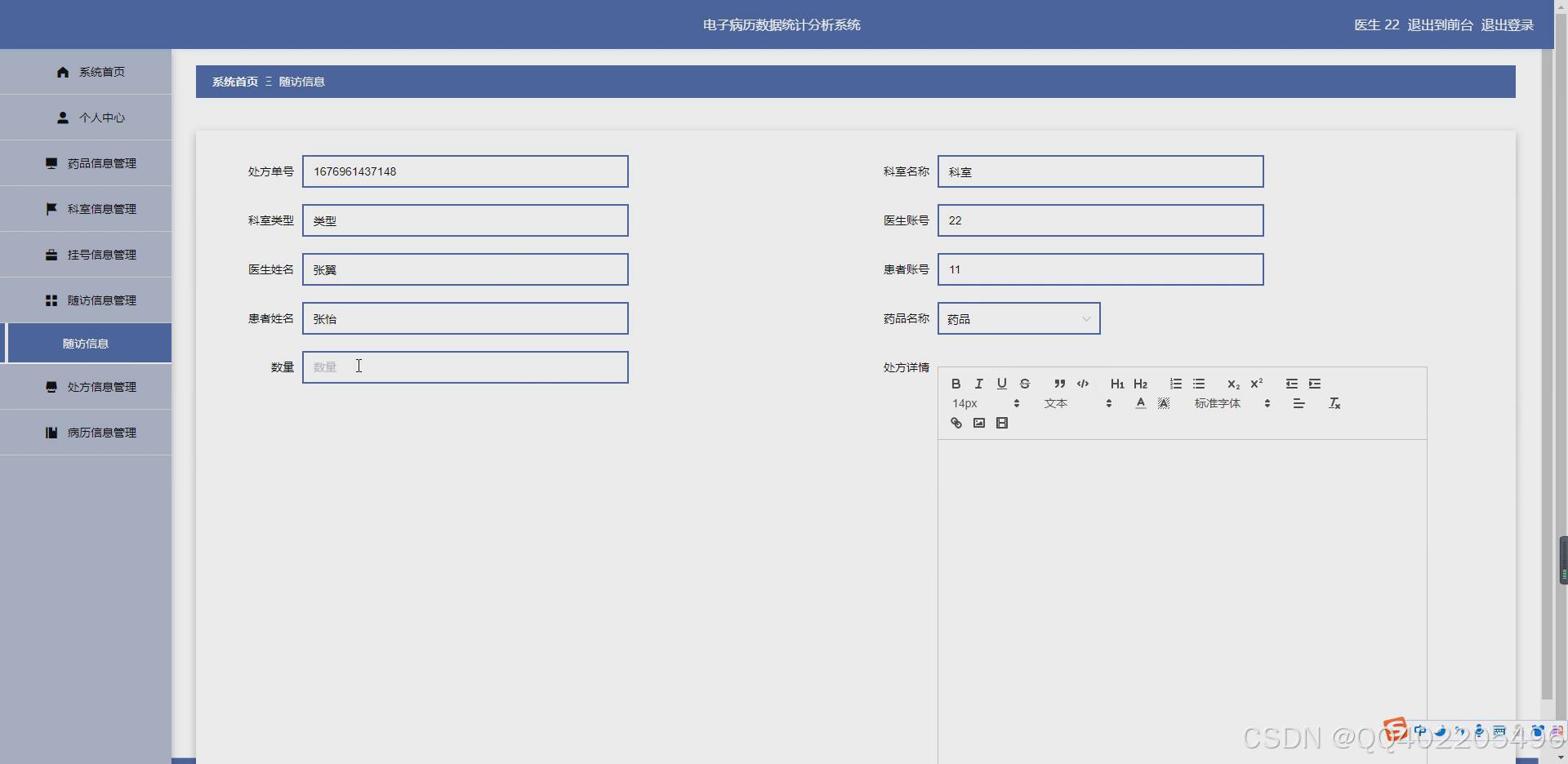Create a bulleted list

(x=1198, y=384)
